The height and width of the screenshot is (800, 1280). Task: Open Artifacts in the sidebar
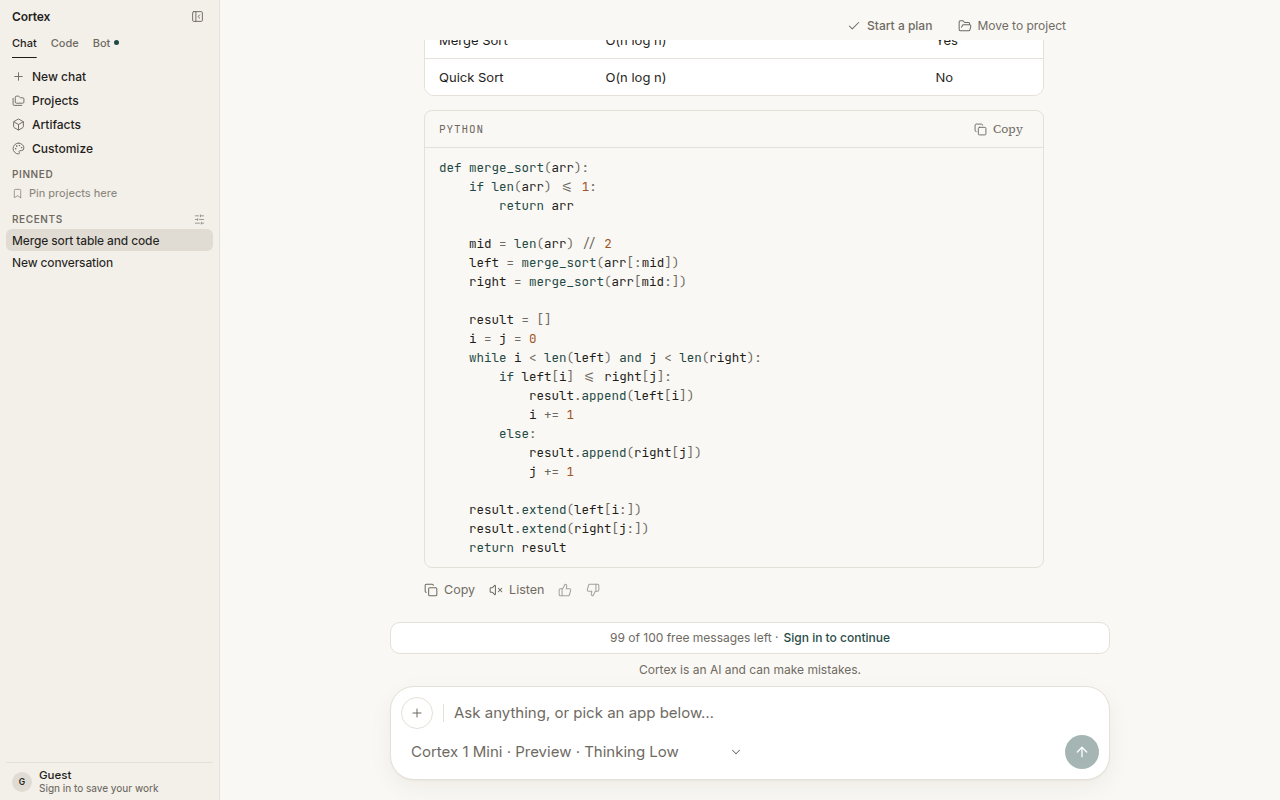point(109,124)
